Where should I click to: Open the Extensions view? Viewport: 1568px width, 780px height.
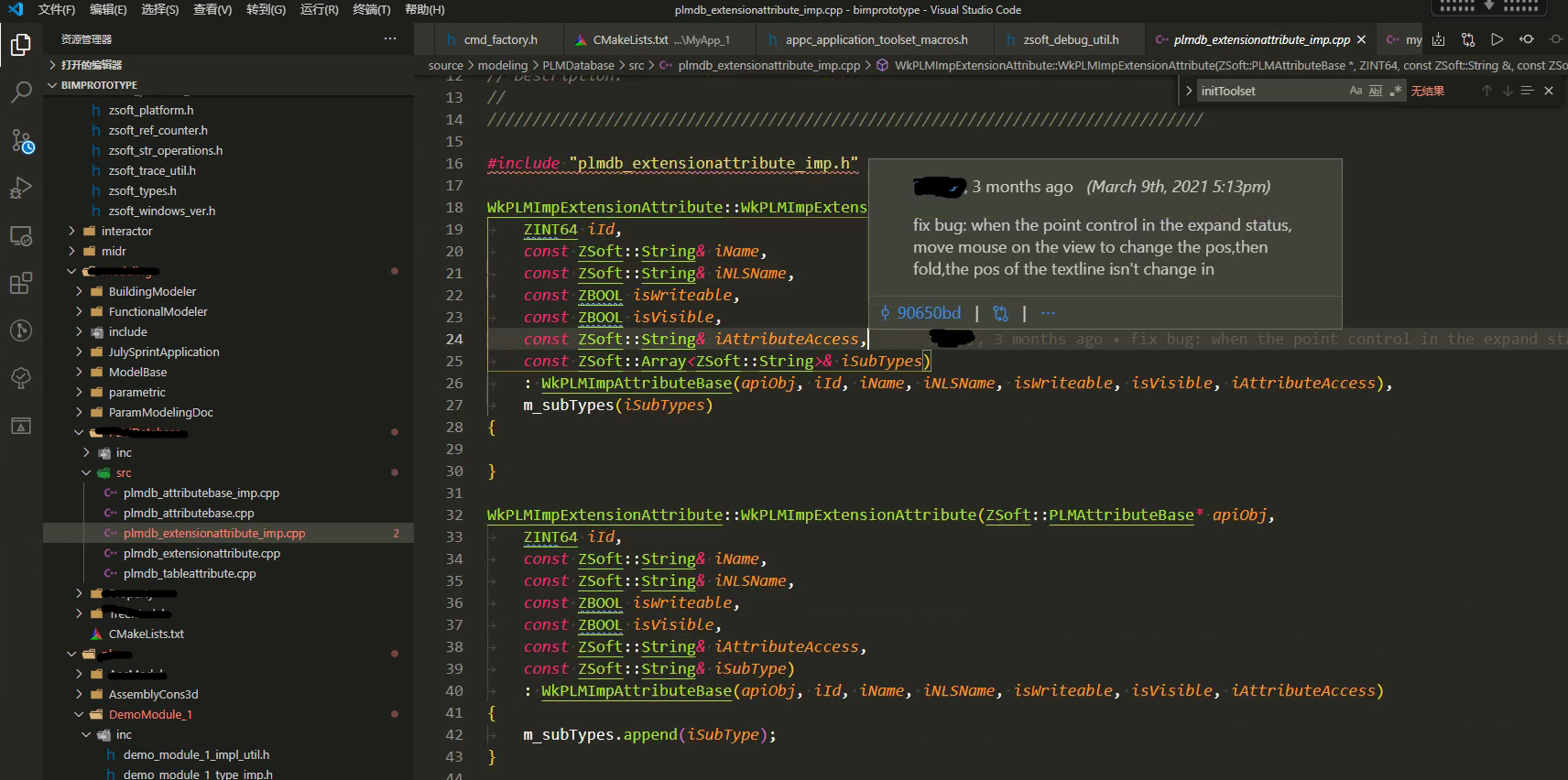click(21, 283)
